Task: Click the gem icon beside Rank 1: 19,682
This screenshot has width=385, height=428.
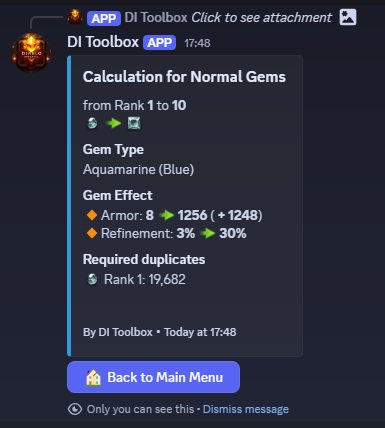Action: [x=92, y=279]
